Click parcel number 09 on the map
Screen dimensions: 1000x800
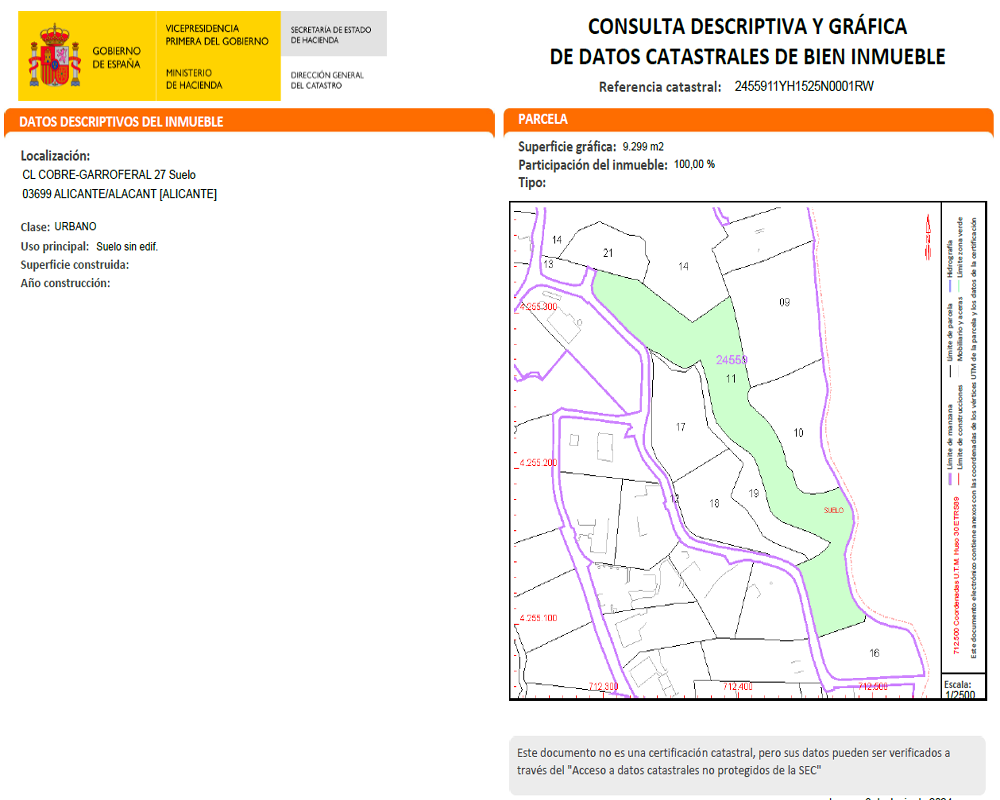point(784,302)
